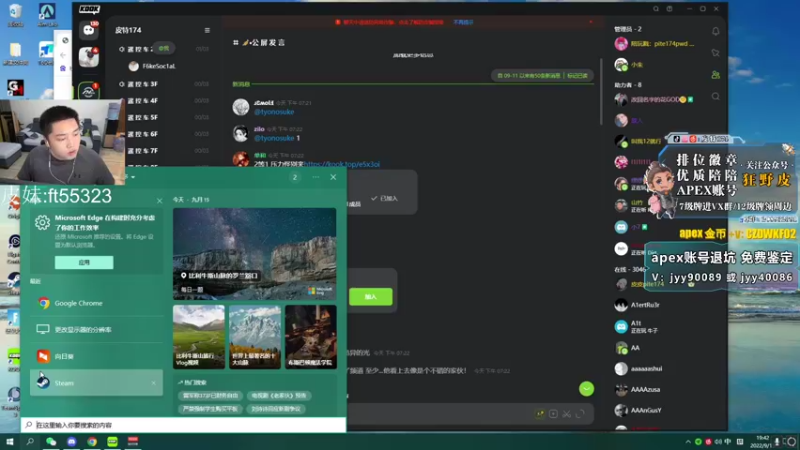Click the 已加入 joined status button
The image size is (800, 450).
coord(385,198)
